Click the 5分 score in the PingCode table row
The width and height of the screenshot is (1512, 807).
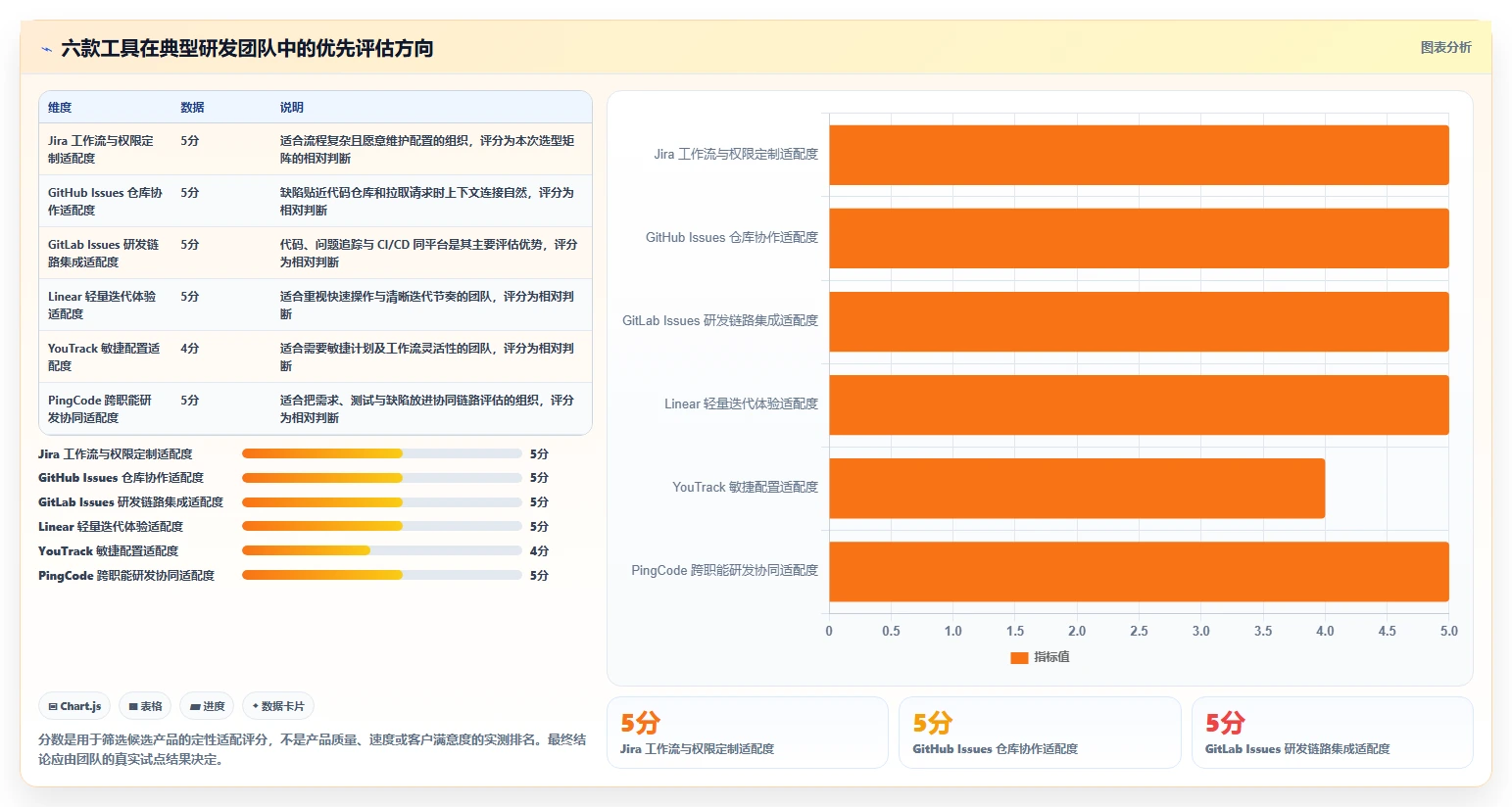pyautogui.click(x=190, y=401)
